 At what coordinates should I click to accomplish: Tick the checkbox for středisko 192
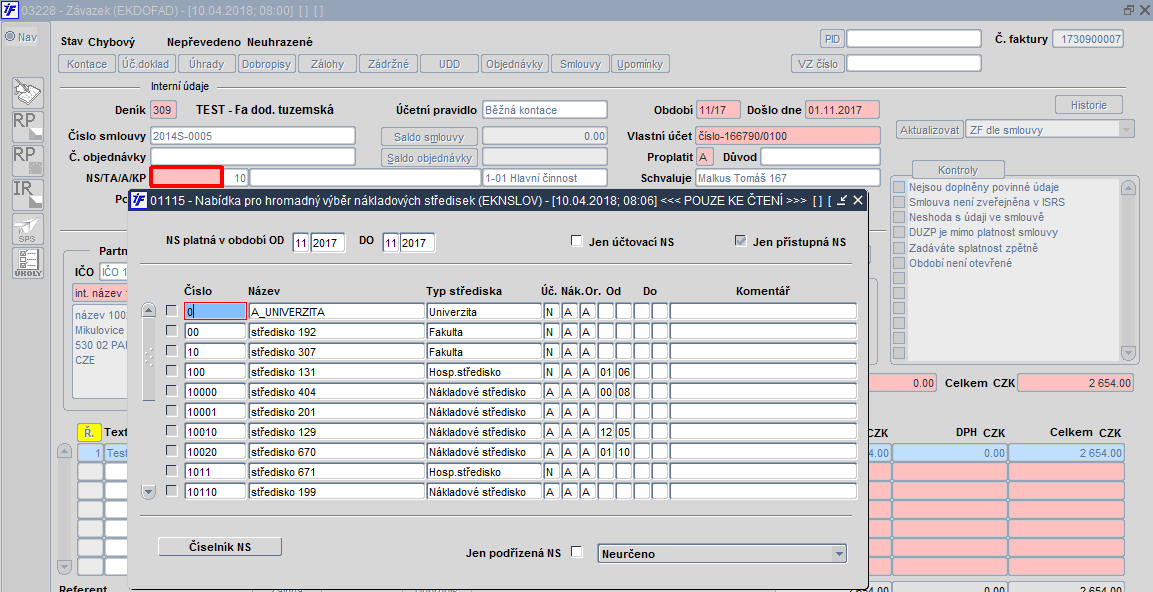point(171,331)
